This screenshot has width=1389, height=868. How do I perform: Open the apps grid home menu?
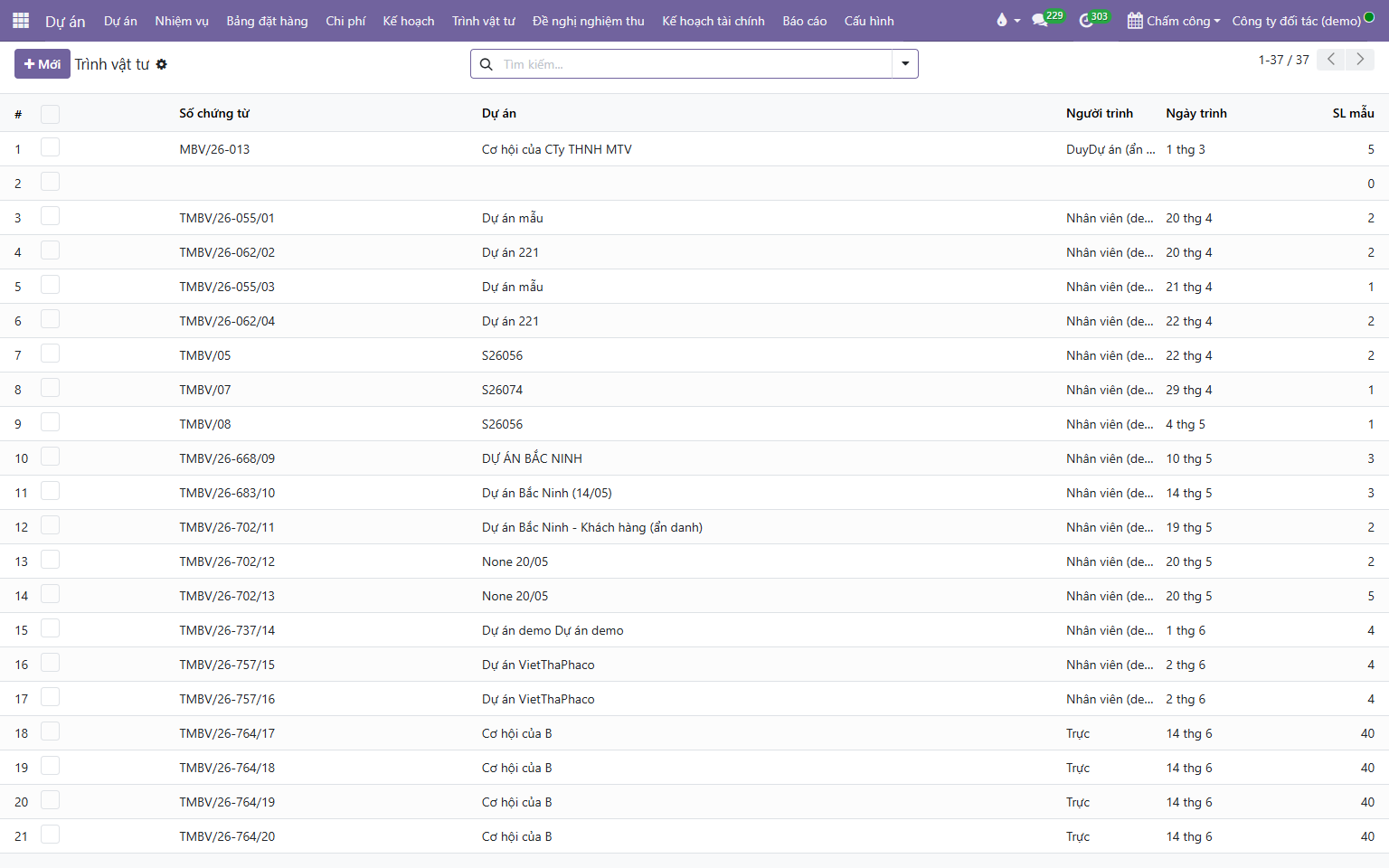(21, 21)
